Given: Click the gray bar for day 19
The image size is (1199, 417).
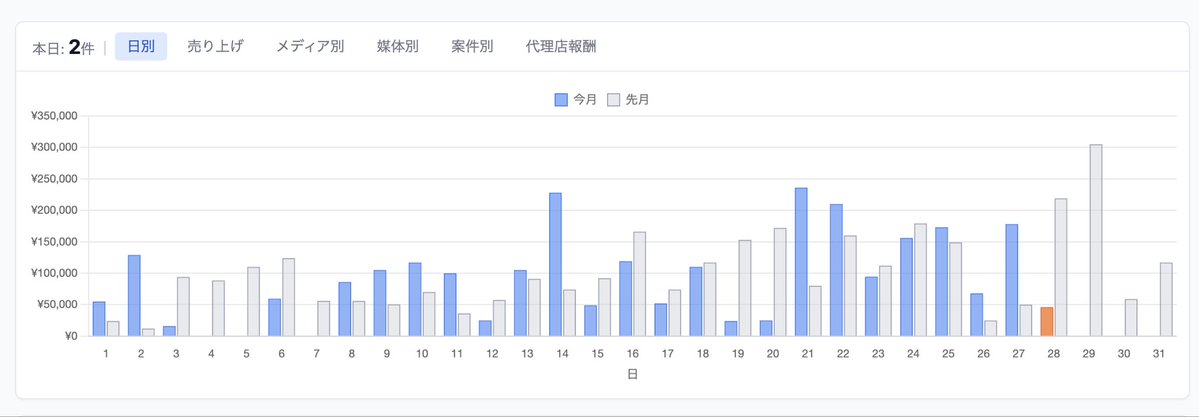Looking at the screenshot, I should [x=745, y=288].
